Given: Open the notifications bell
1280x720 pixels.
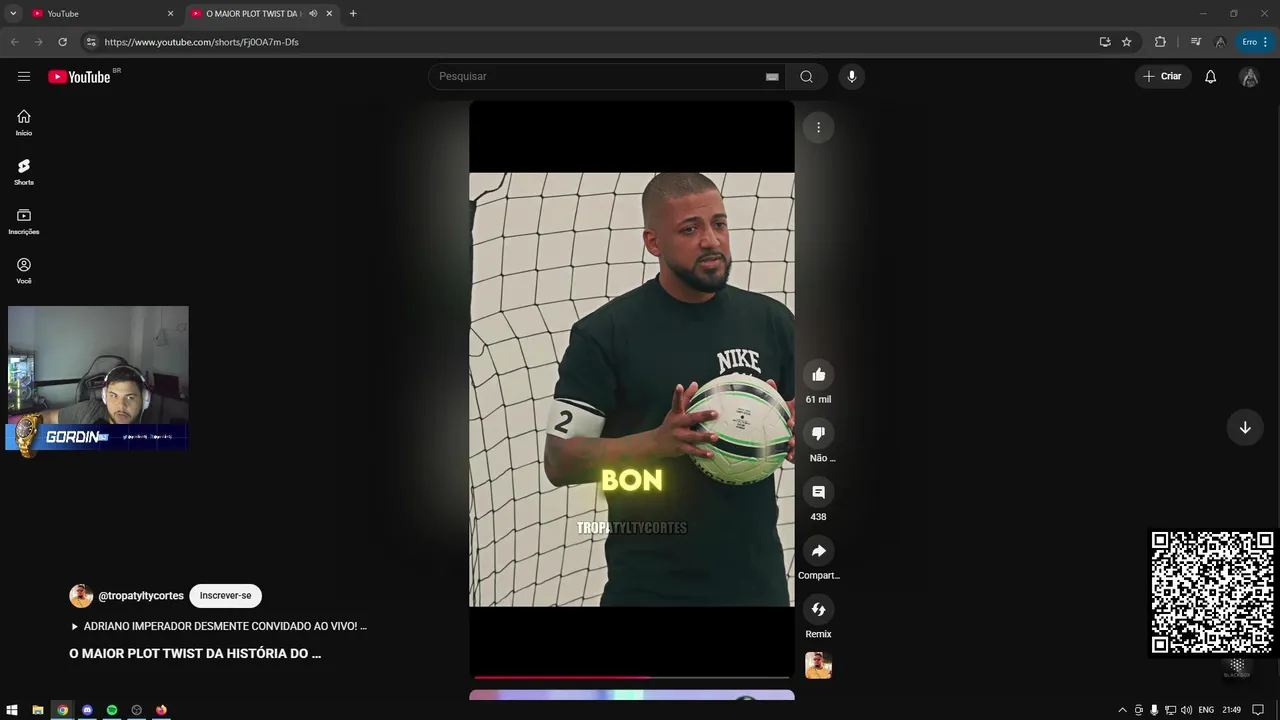Looking at the screenshot, I should tap(1210, 76).
